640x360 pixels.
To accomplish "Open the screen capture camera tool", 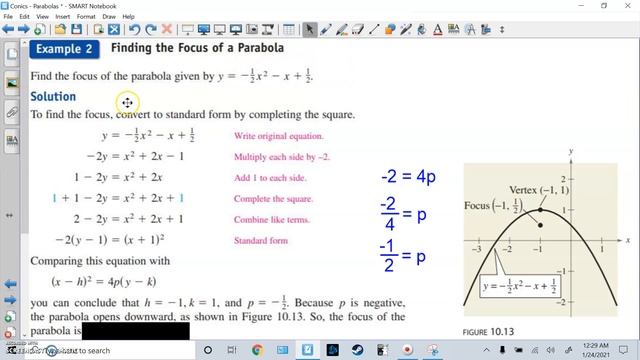I will click(x=252, y=29).
